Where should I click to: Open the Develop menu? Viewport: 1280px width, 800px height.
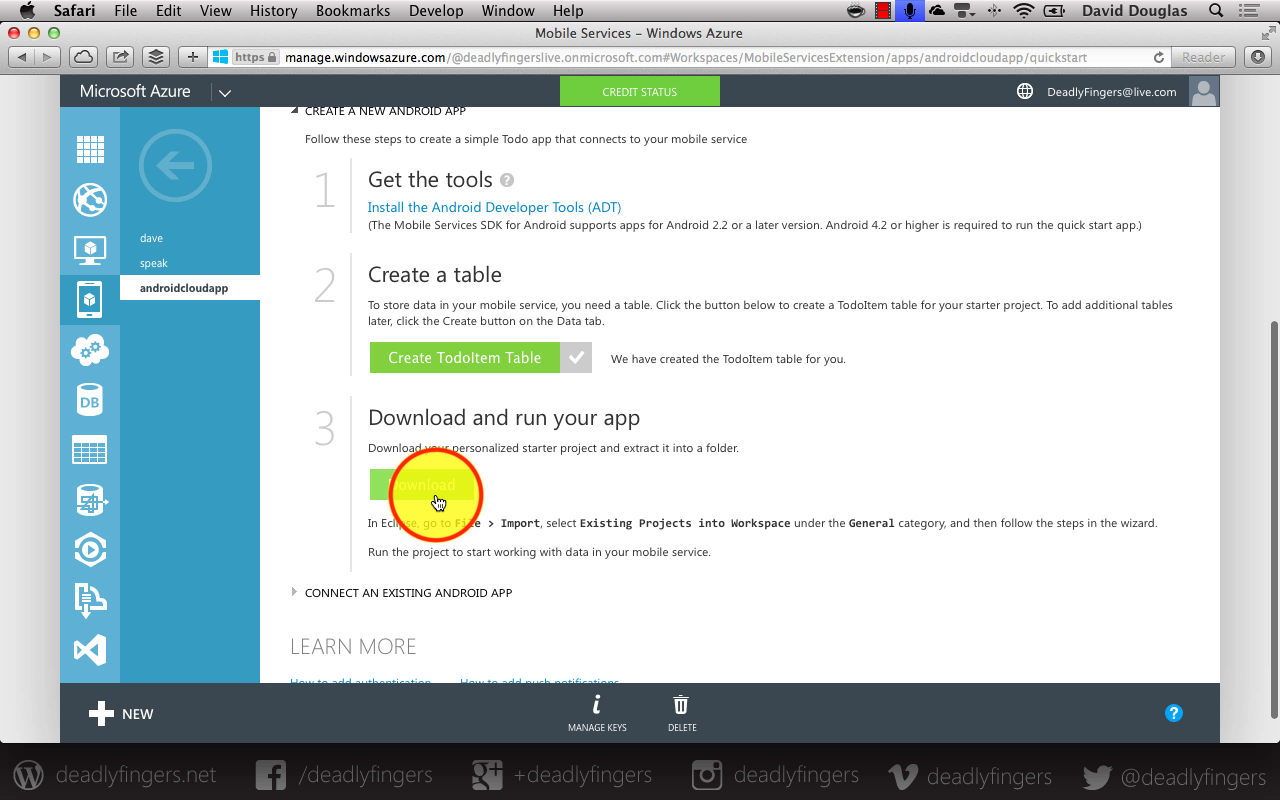436,11
